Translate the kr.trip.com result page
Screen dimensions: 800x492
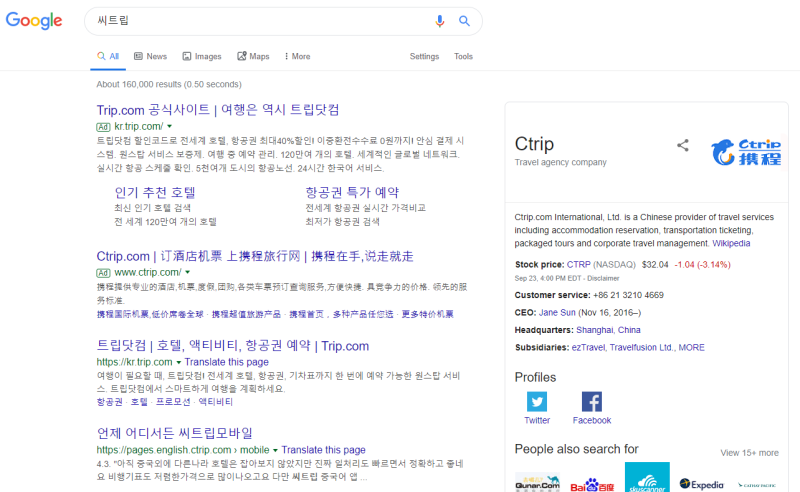[227, 362]
